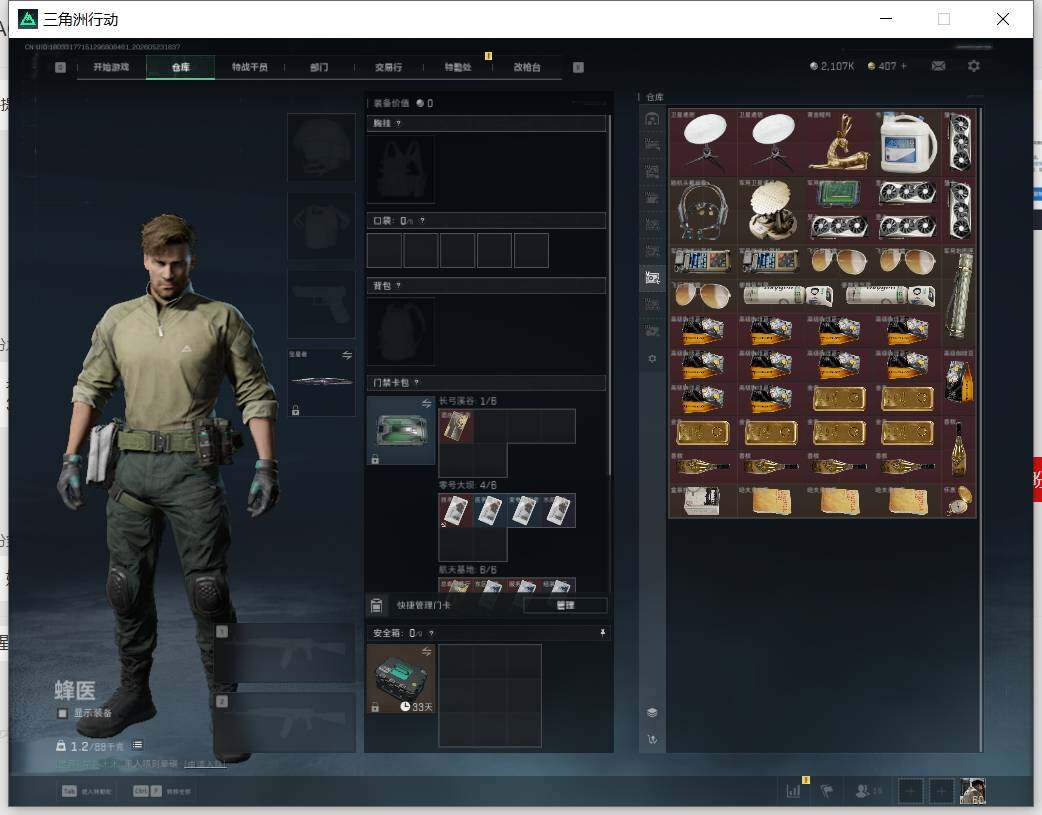The width and height of the screenshot is (1042, 815).
Task: Click the help mark beside 胸挂
Action: pos(398,124)
